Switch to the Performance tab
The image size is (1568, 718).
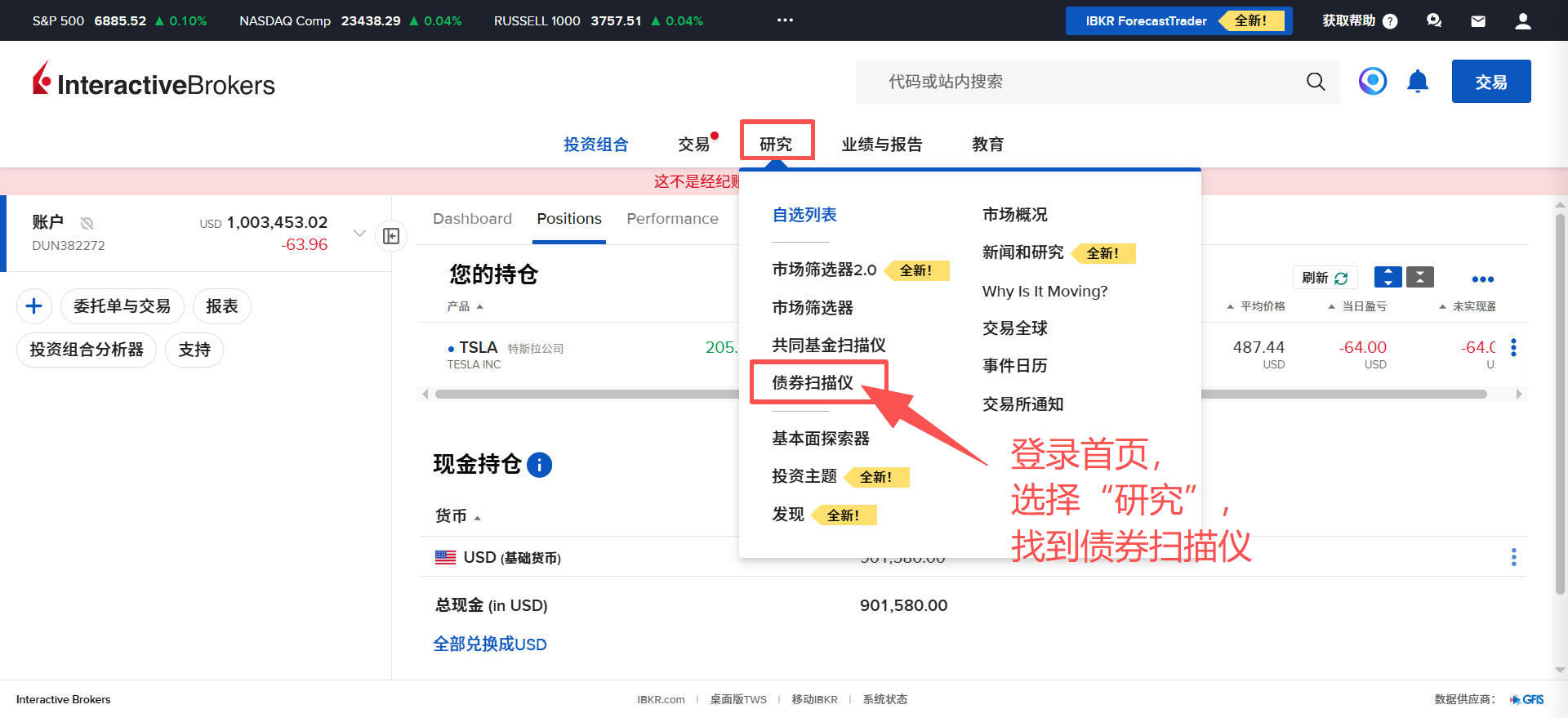[672, 219]
